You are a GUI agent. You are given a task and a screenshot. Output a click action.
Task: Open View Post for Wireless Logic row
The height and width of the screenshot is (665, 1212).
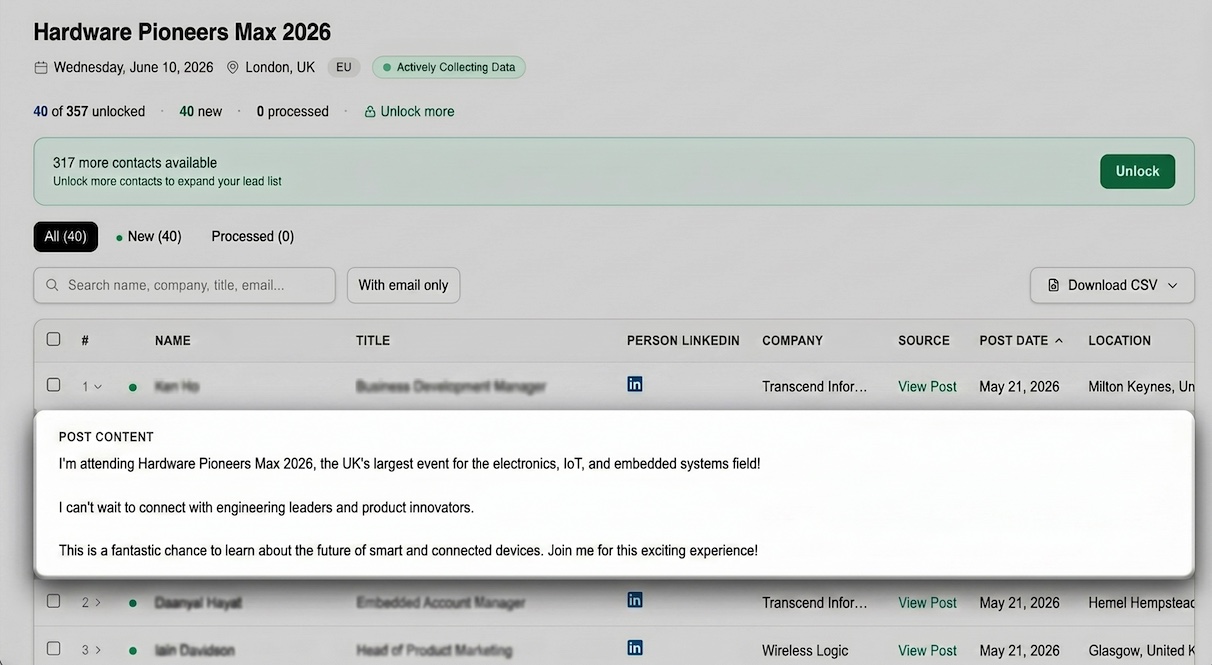coord(927,650)
